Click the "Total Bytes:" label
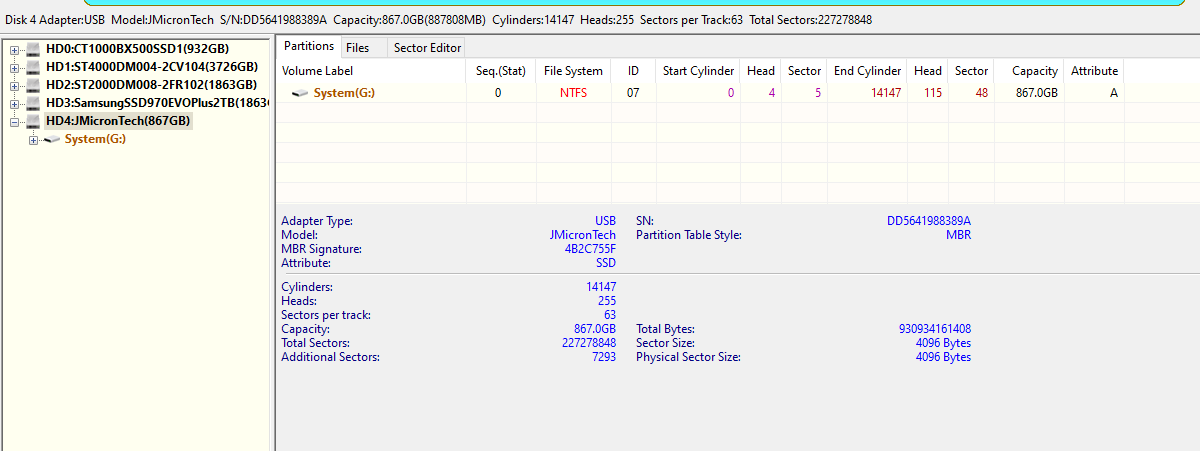 (x=665, y=329)
